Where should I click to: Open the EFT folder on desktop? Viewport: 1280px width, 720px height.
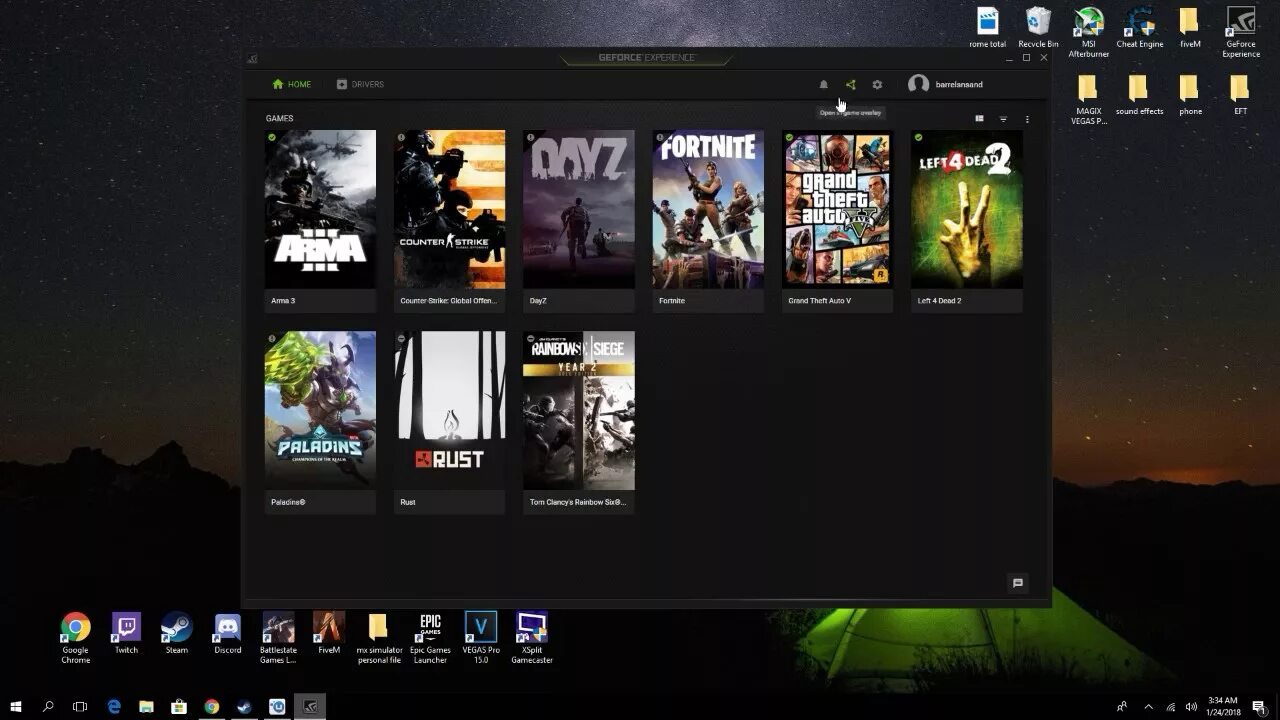pyautogui.click(x=1241, y=96)
